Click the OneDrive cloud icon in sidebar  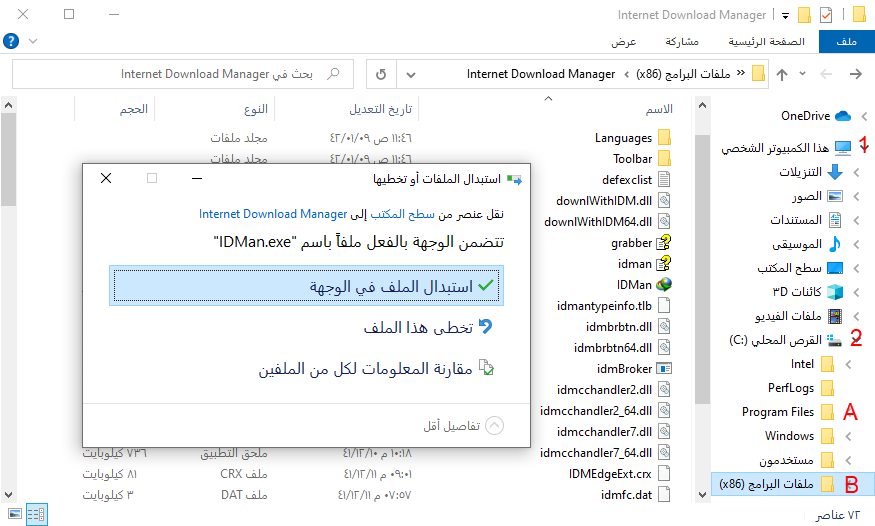pos(843,115)
